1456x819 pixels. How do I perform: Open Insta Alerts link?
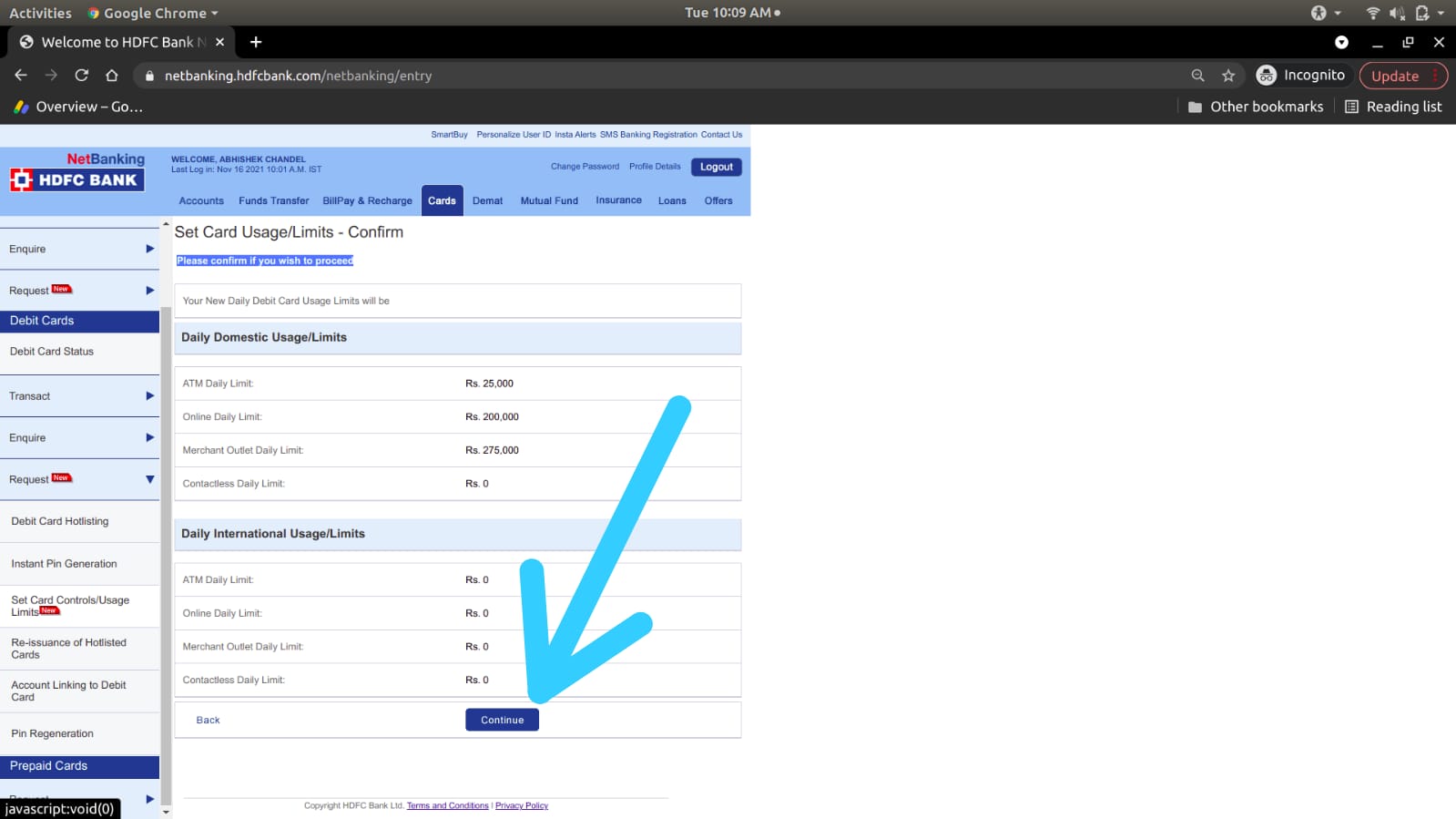point(575,135)
